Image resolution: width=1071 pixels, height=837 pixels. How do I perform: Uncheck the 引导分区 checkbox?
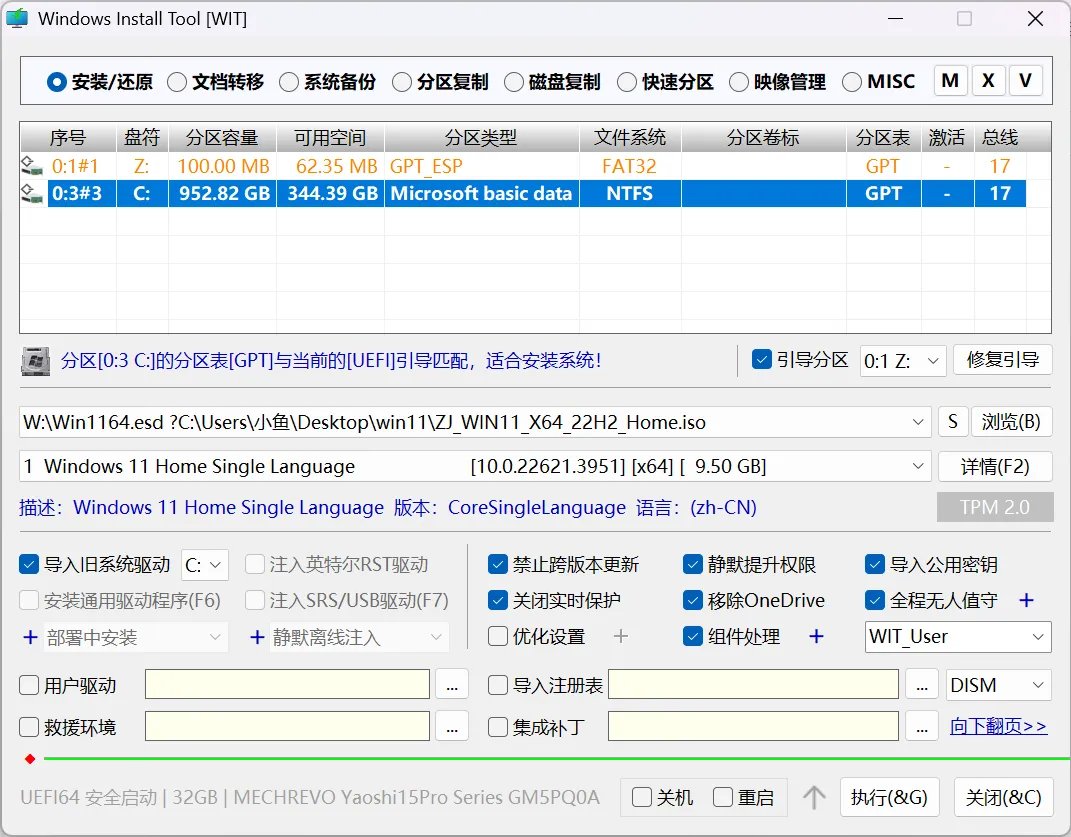tap(762, 359)
